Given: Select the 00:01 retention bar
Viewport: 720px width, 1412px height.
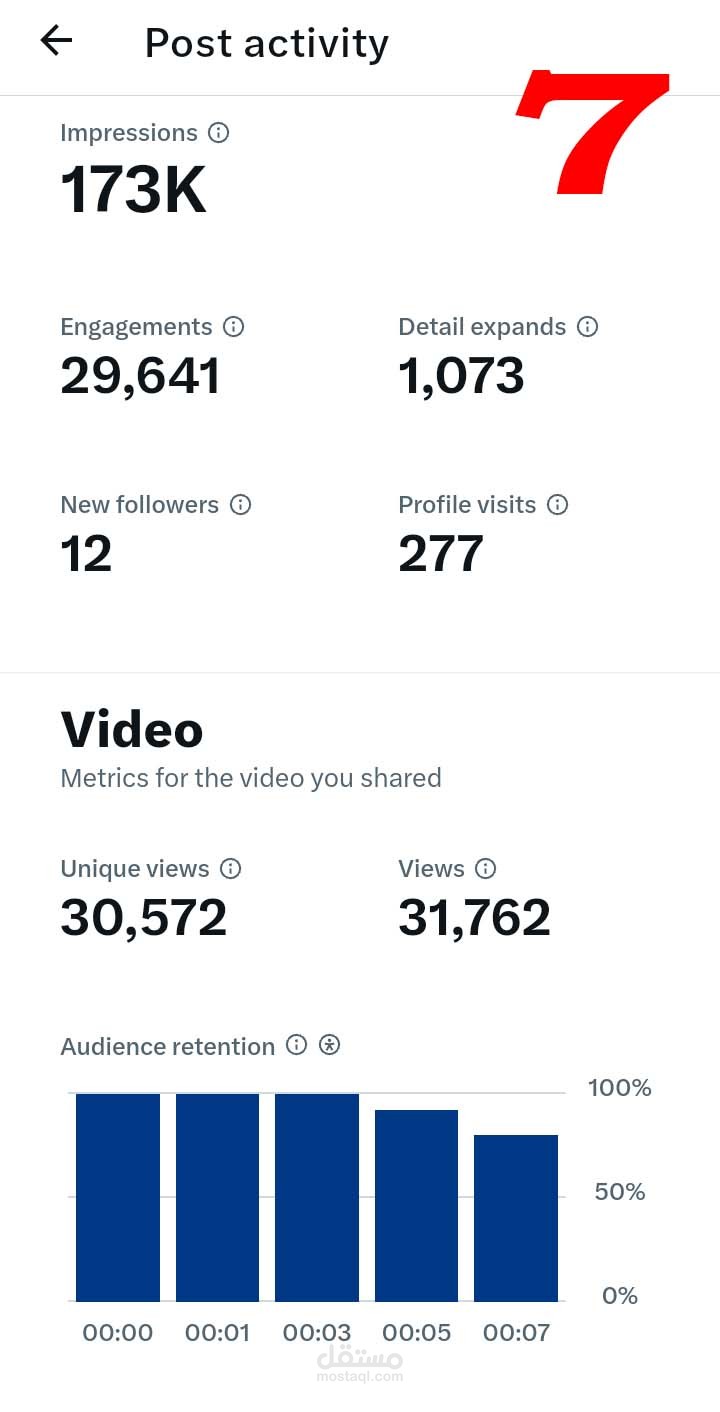Looking at the screenshot, I should 217,1197.
